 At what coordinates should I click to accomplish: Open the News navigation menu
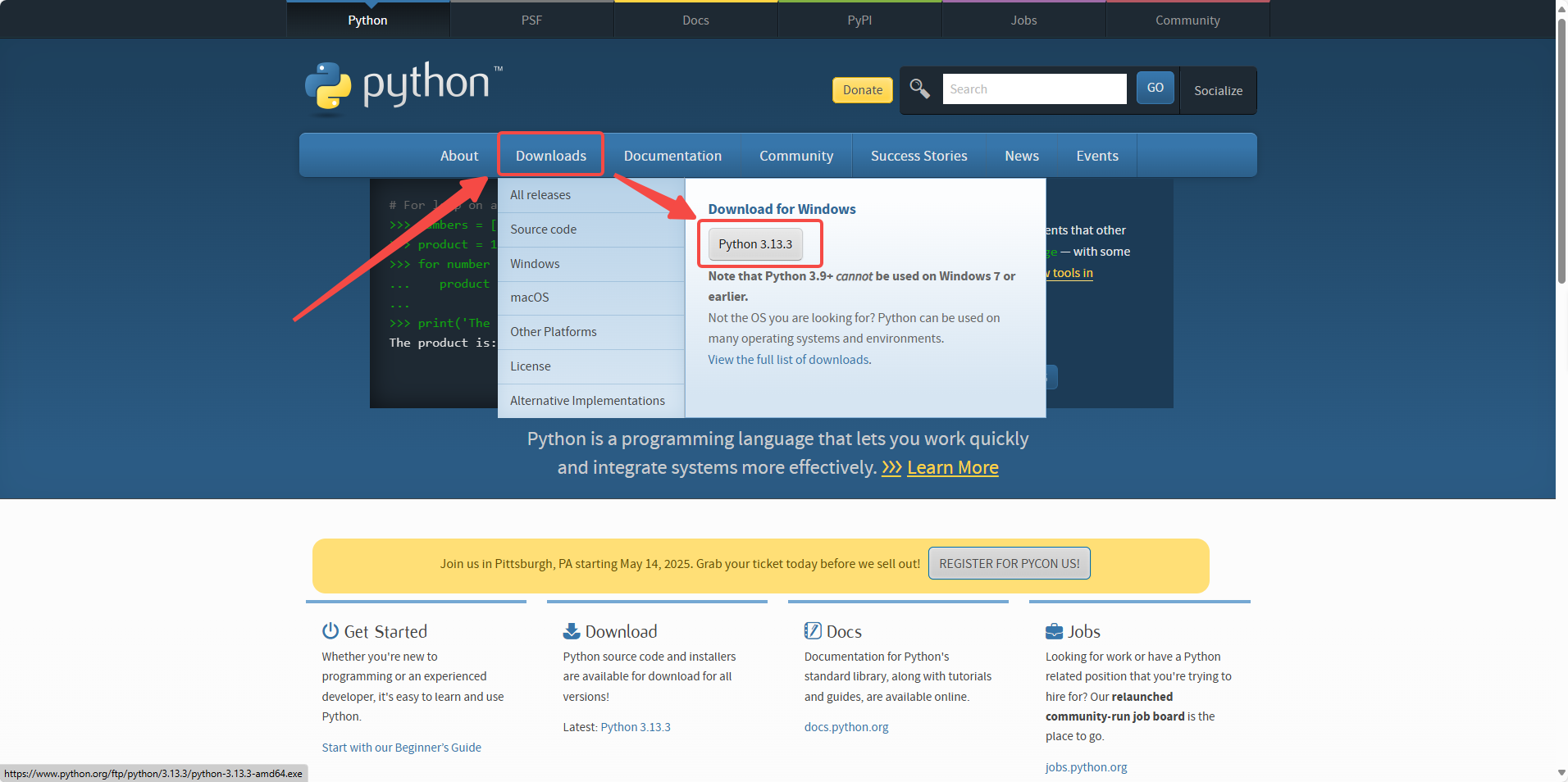[1022, 156]
